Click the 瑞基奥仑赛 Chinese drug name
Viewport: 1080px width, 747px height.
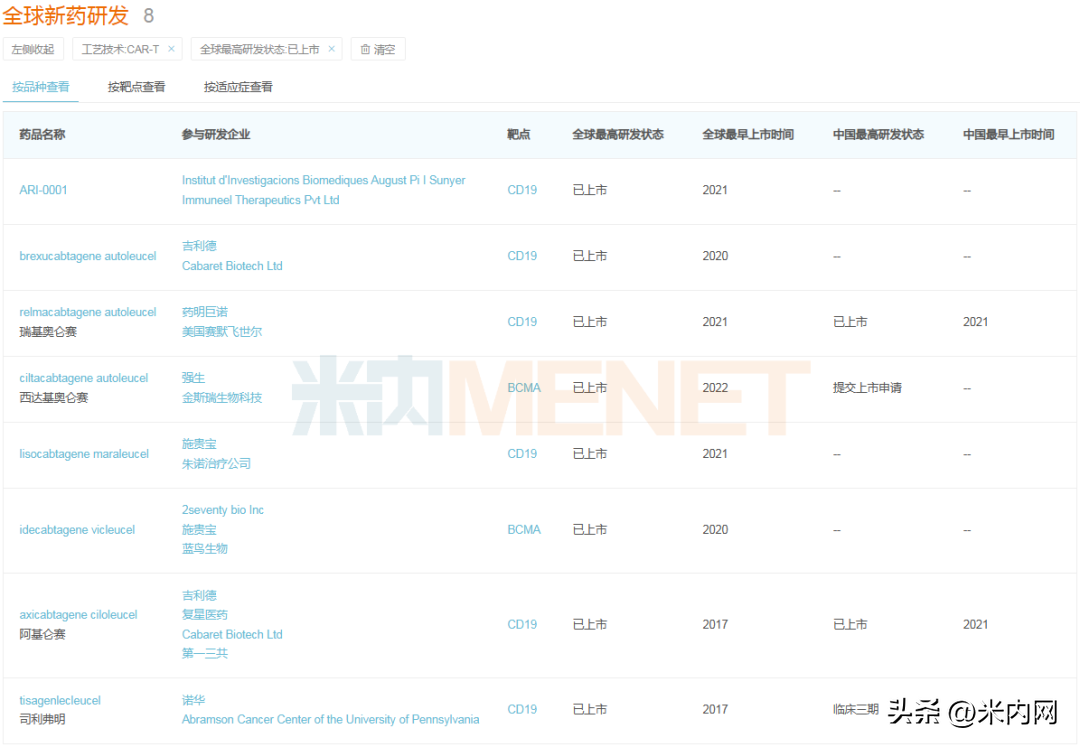click(48, 332)
